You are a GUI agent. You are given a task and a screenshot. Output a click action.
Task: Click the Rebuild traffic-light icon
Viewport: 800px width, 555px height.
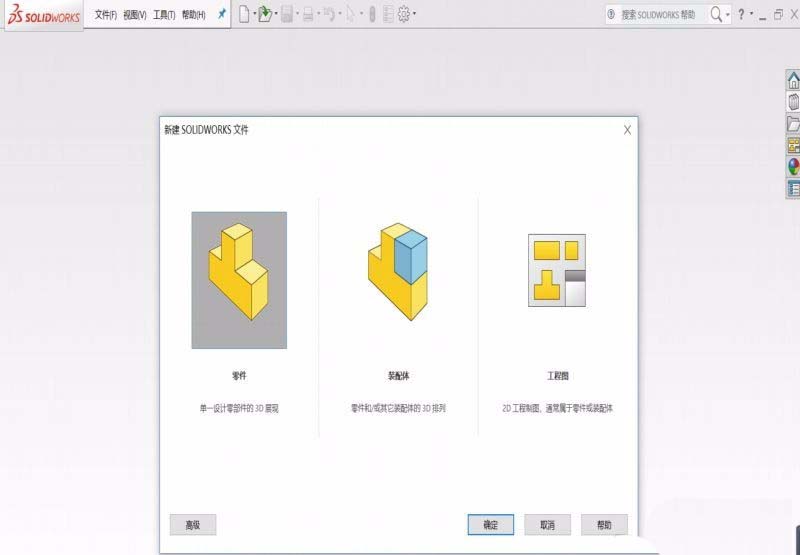click(372, 14)
